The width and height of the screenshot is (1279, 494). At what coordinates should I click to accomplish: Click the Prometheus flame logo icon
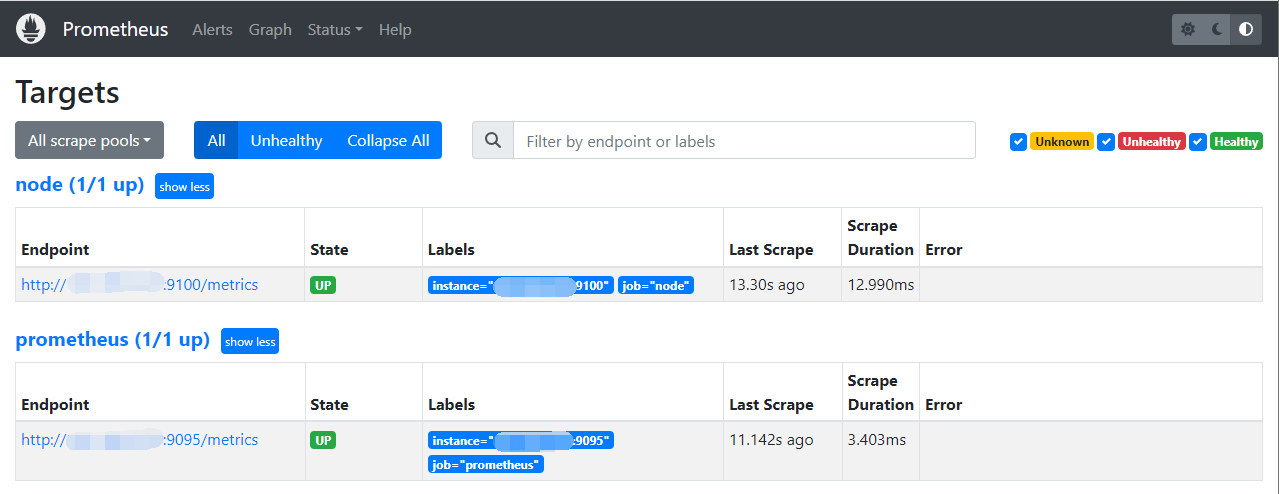(x=31, y=29)
